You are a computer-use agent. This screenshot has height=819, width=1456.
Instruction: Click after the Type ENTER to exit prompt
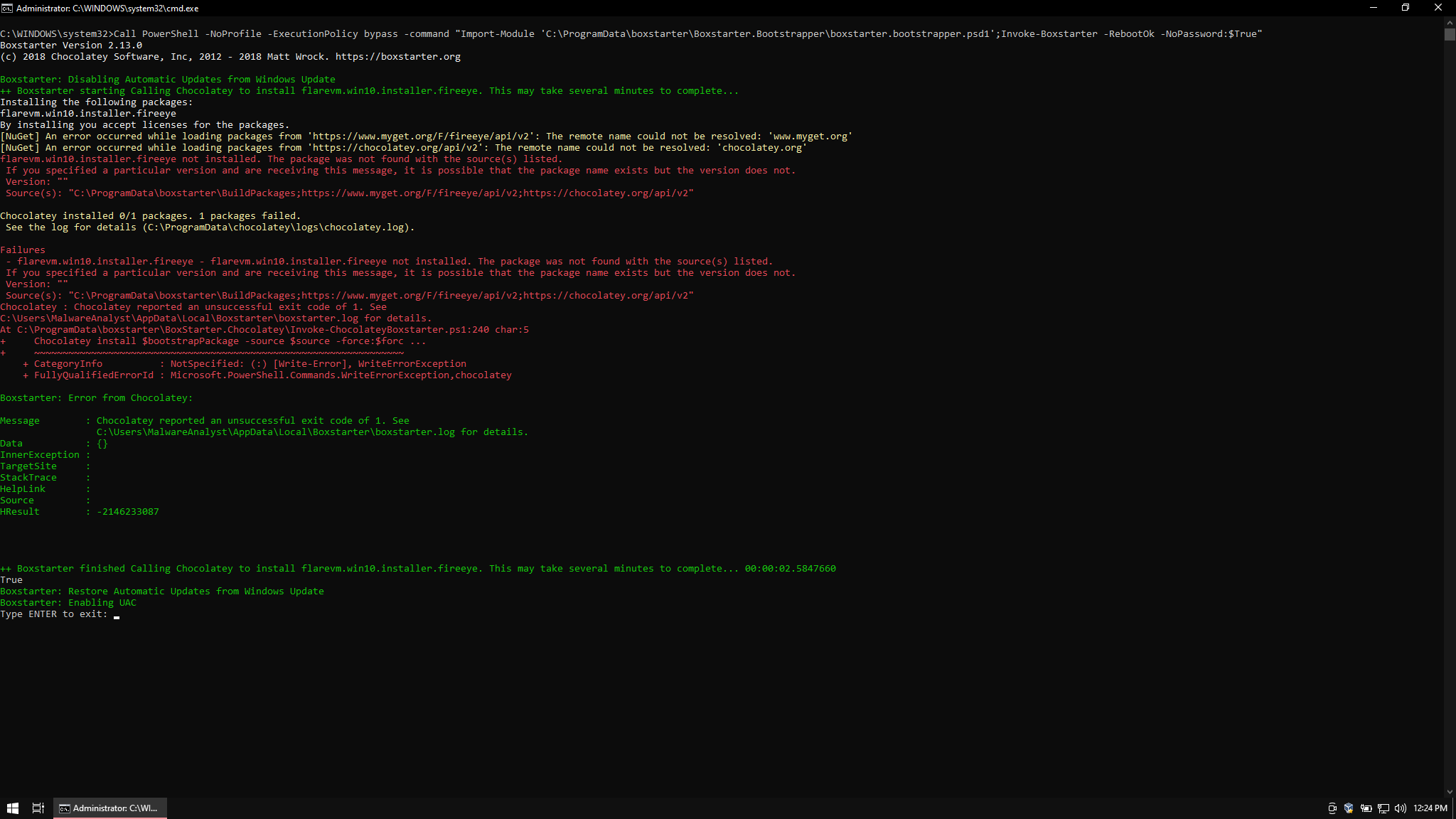click(115, 614)
